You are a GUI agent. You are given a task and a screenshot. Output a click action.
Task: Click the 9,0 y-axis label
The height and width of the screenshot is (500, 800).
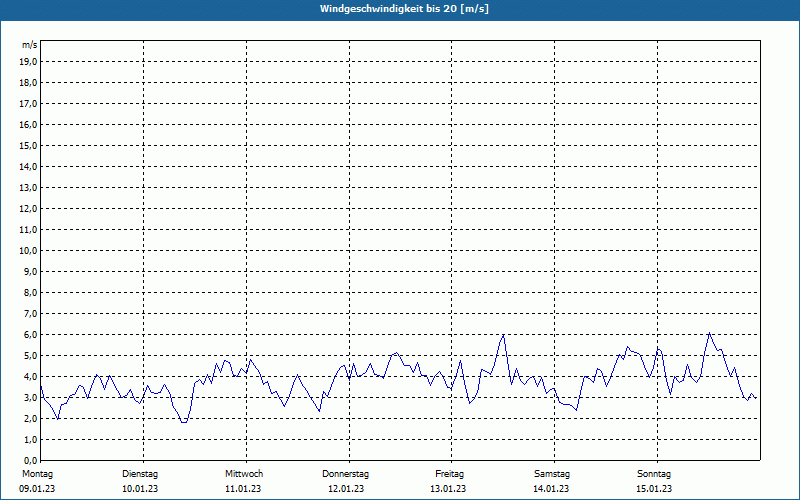coord(30,271)
